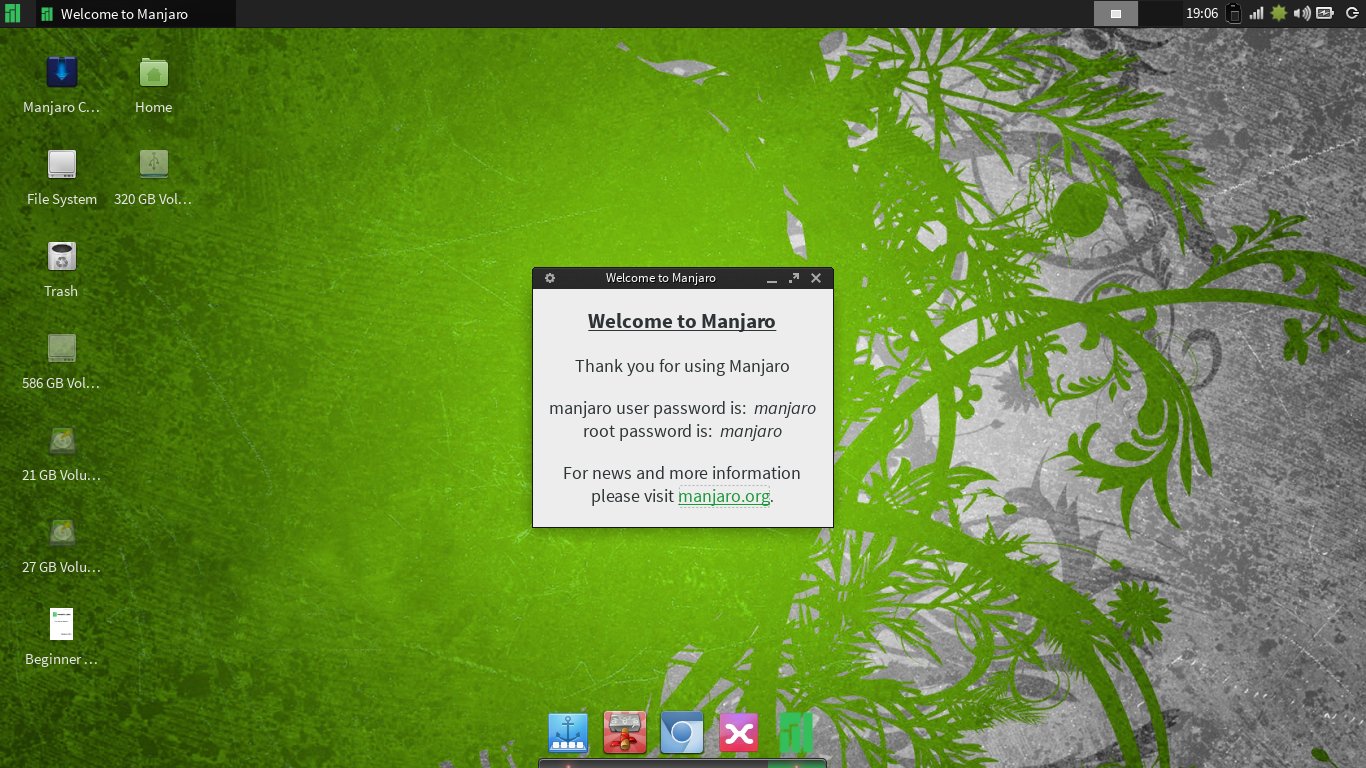Click the Welcome to Manjaro taskbar button

pyautogui.click(x=136, y=14)
